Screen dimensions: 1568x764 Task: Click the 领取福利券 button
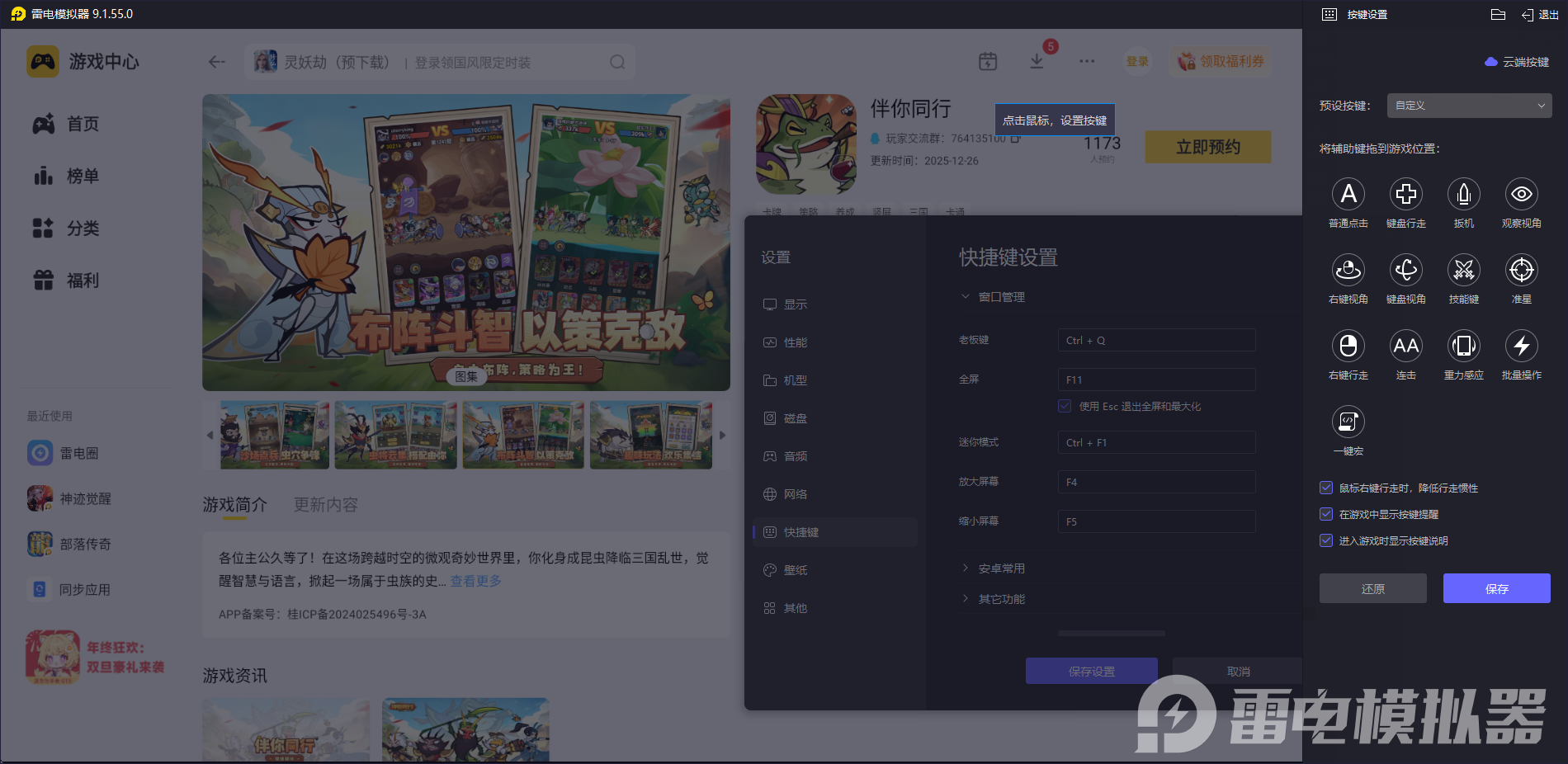pos(1221,62)
